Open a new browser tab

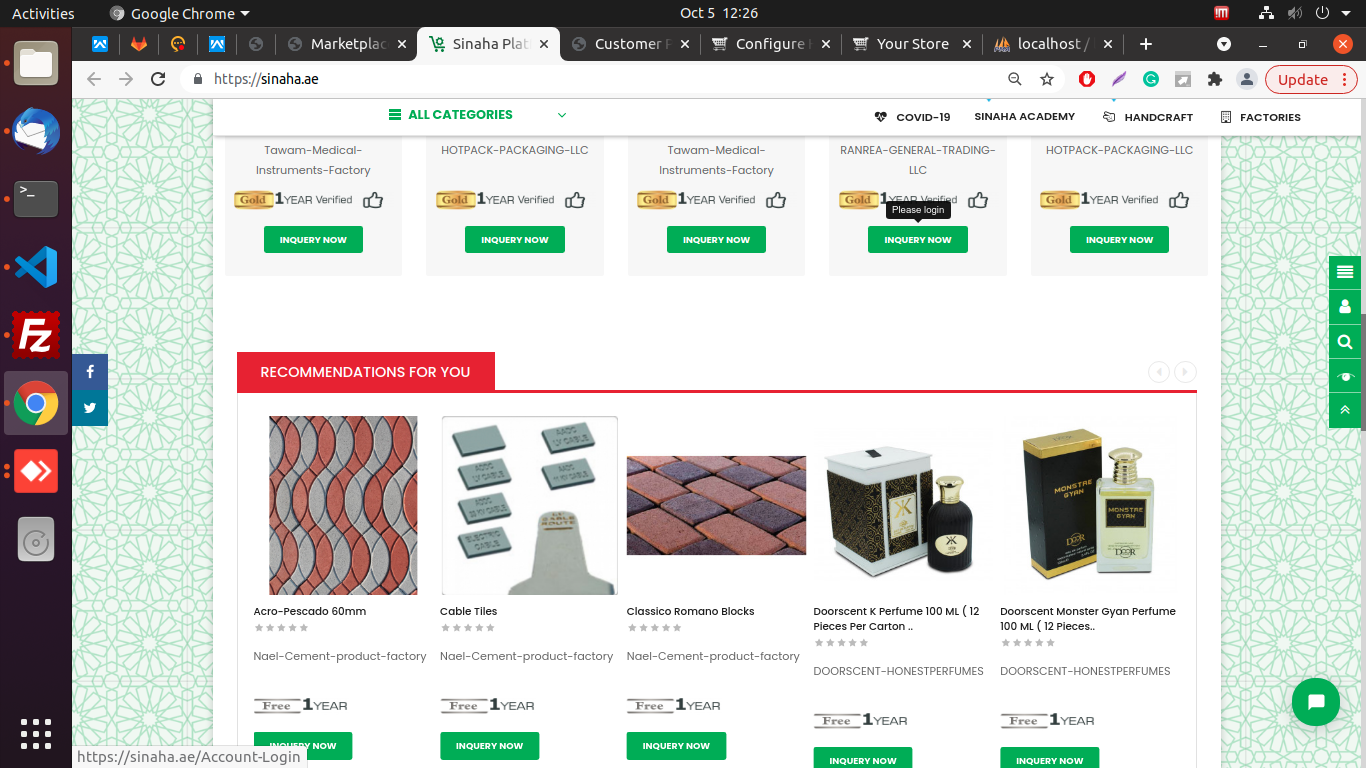coord(1146,44)
